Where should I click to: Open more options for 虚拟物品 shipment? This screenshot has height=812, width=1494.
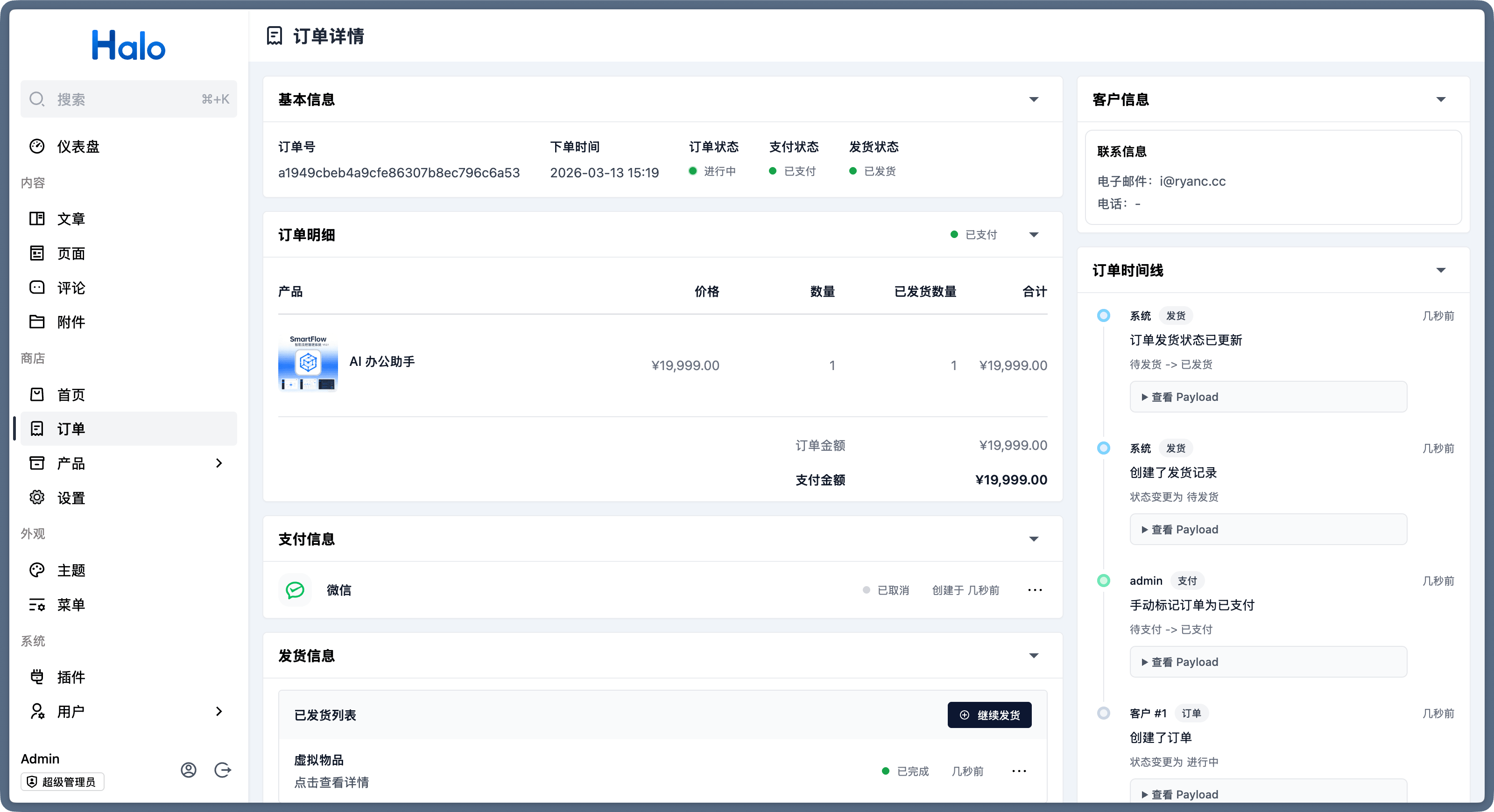pos(1019,771)
